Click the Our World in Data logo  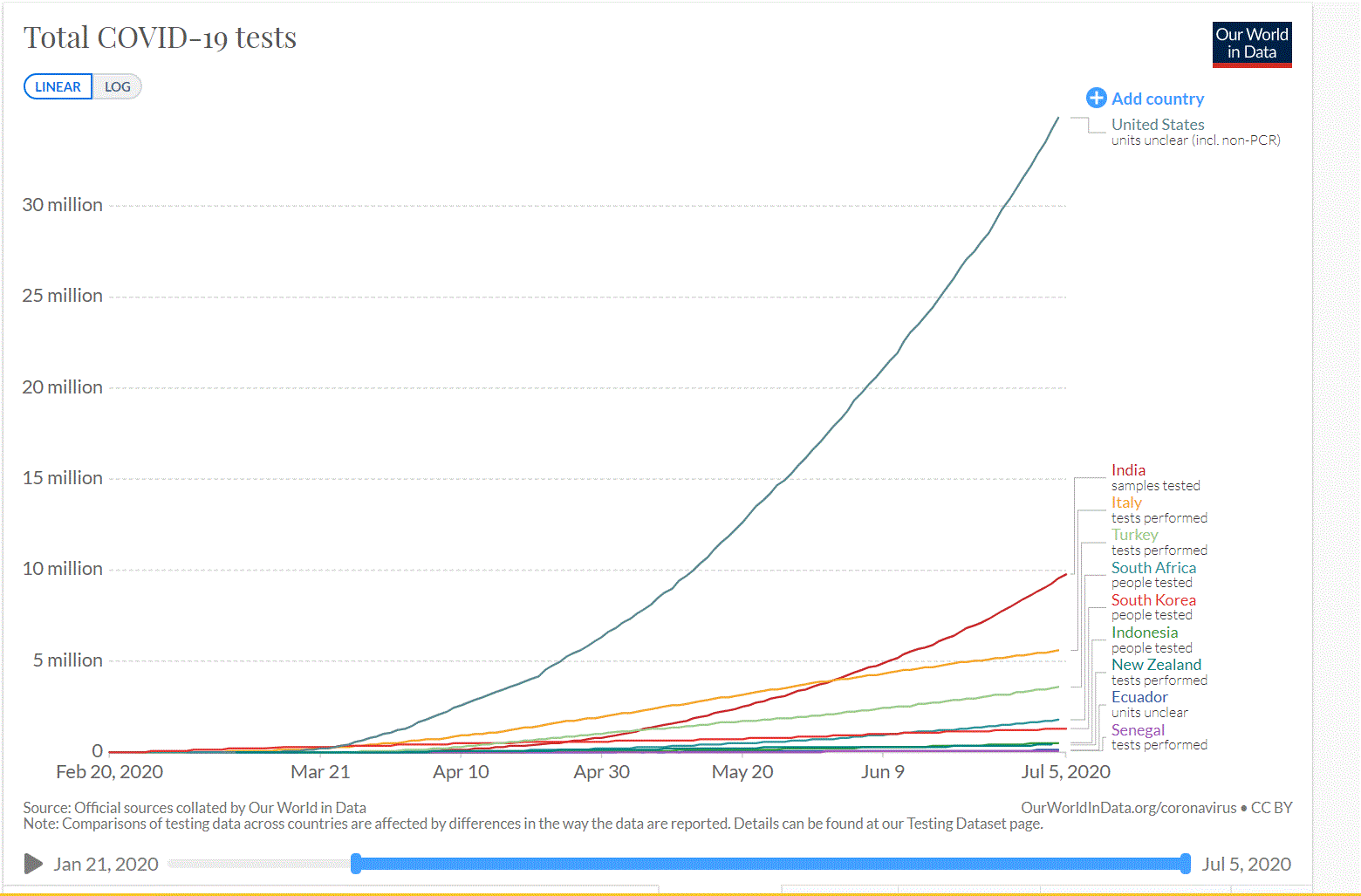tap(1251, 44)
